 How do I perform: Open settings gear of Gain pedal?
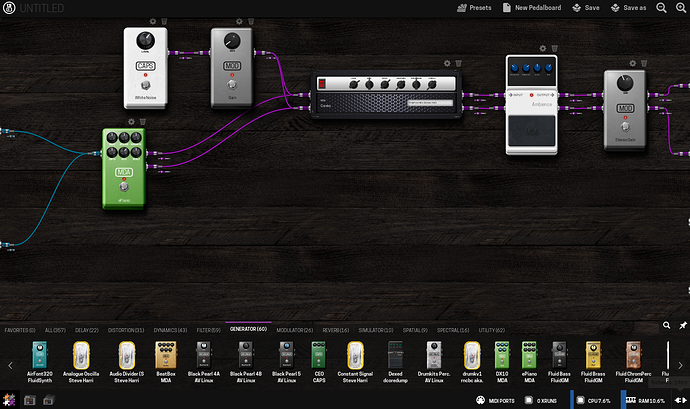239,21
